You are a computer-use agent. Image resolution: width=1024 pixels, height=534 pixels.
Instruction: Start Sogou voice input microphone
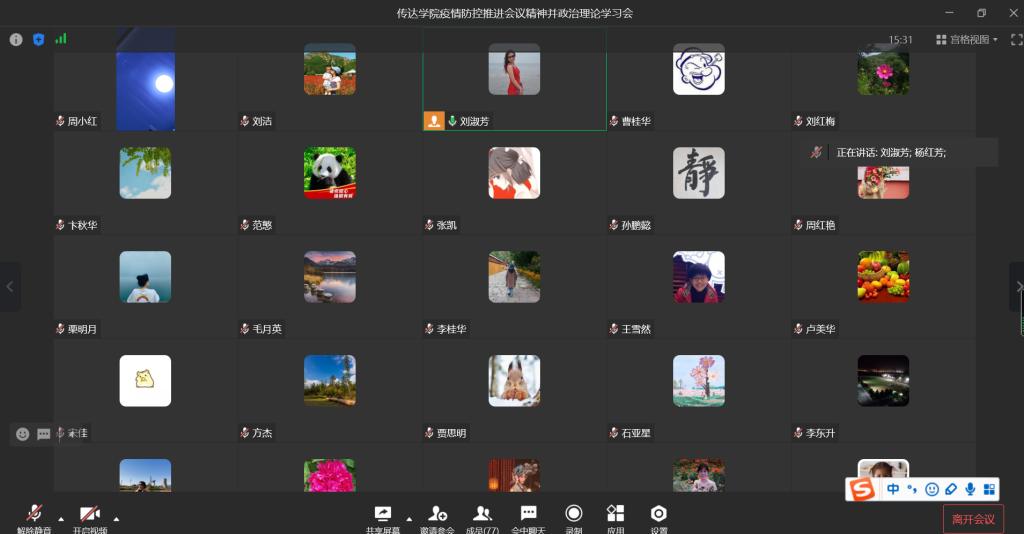click(x=970, y=489)
